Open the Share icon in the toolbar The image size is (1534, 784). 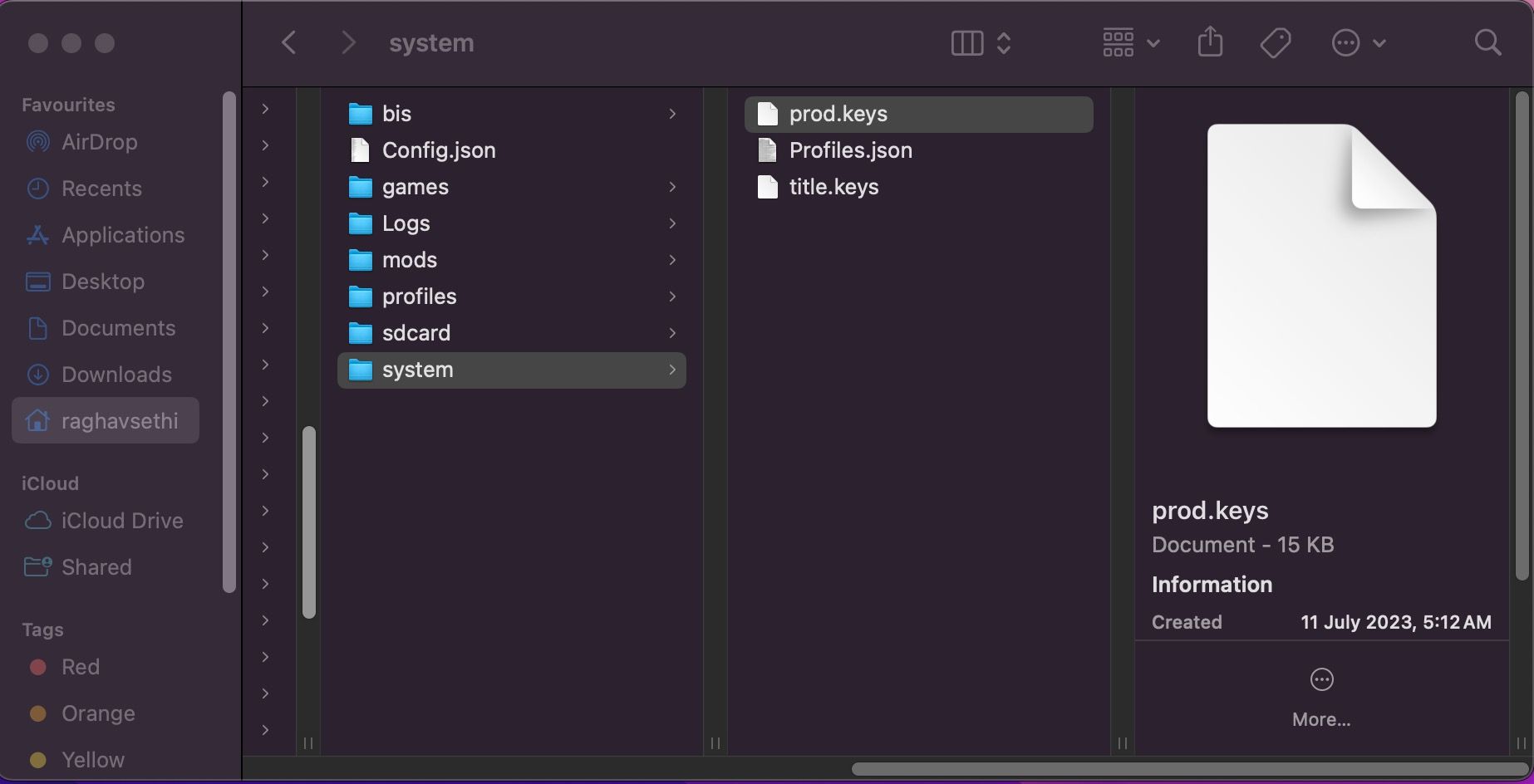(x=1211, y=42)
